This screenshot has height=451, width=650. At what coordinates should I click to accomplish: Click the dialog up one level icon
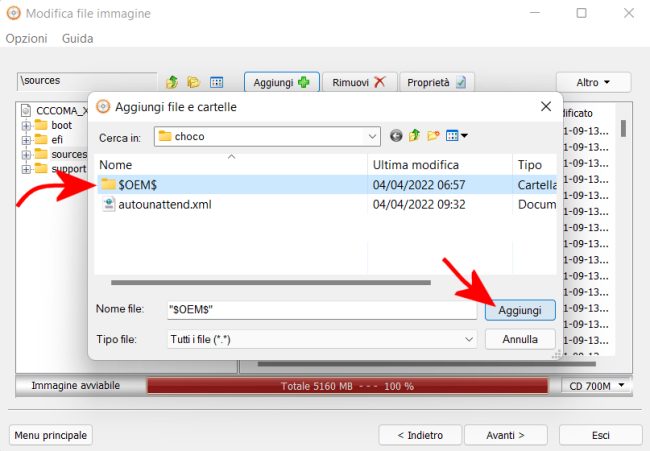click(414, 136)
